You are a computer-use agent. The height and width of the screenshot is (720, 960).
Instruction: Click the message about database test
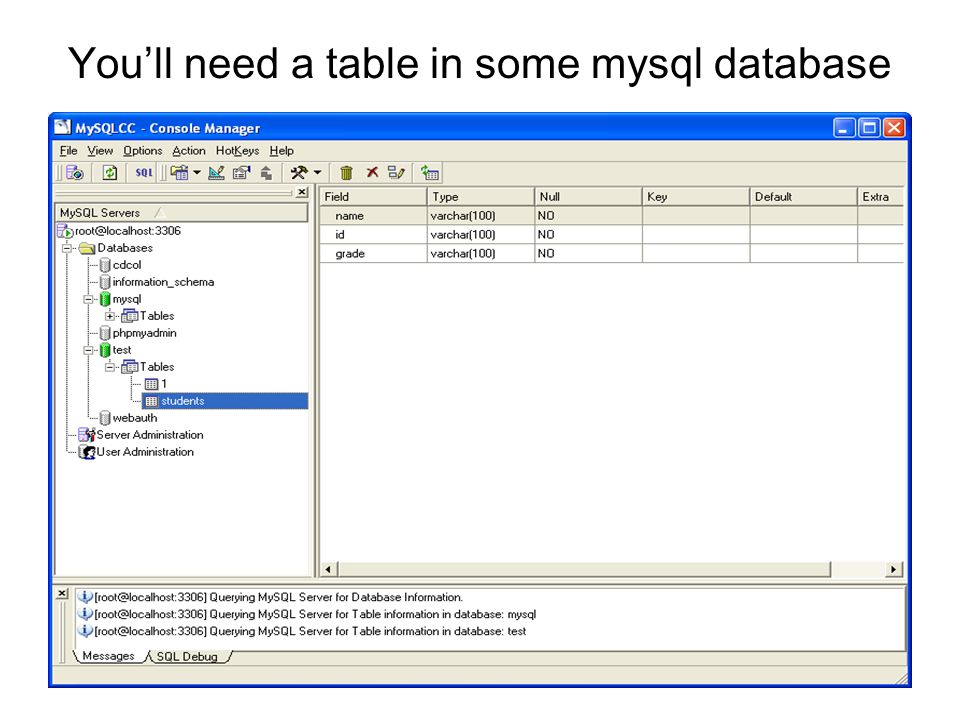pos(310,631)
